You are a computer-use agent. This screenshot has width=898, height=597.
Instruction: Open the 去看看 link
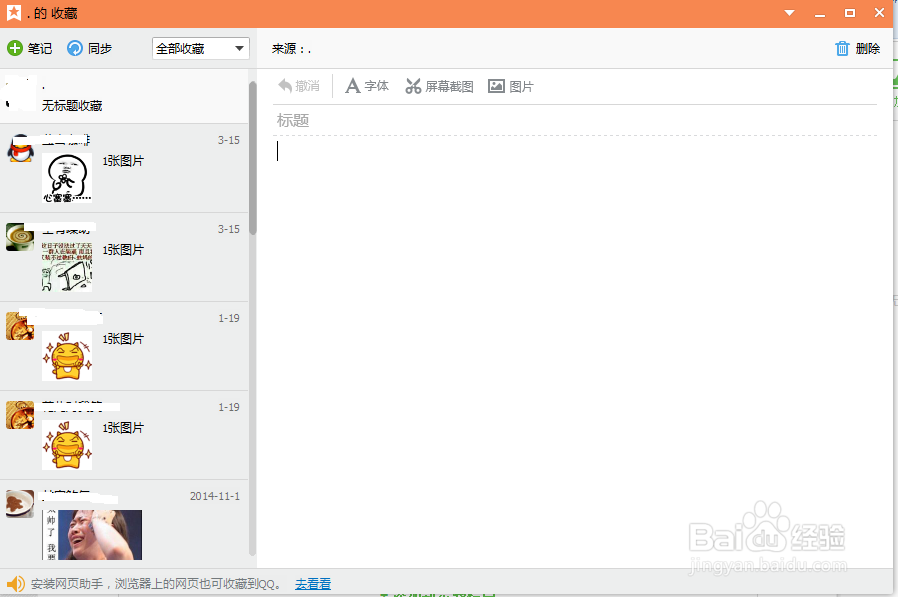tap(311, 583)
